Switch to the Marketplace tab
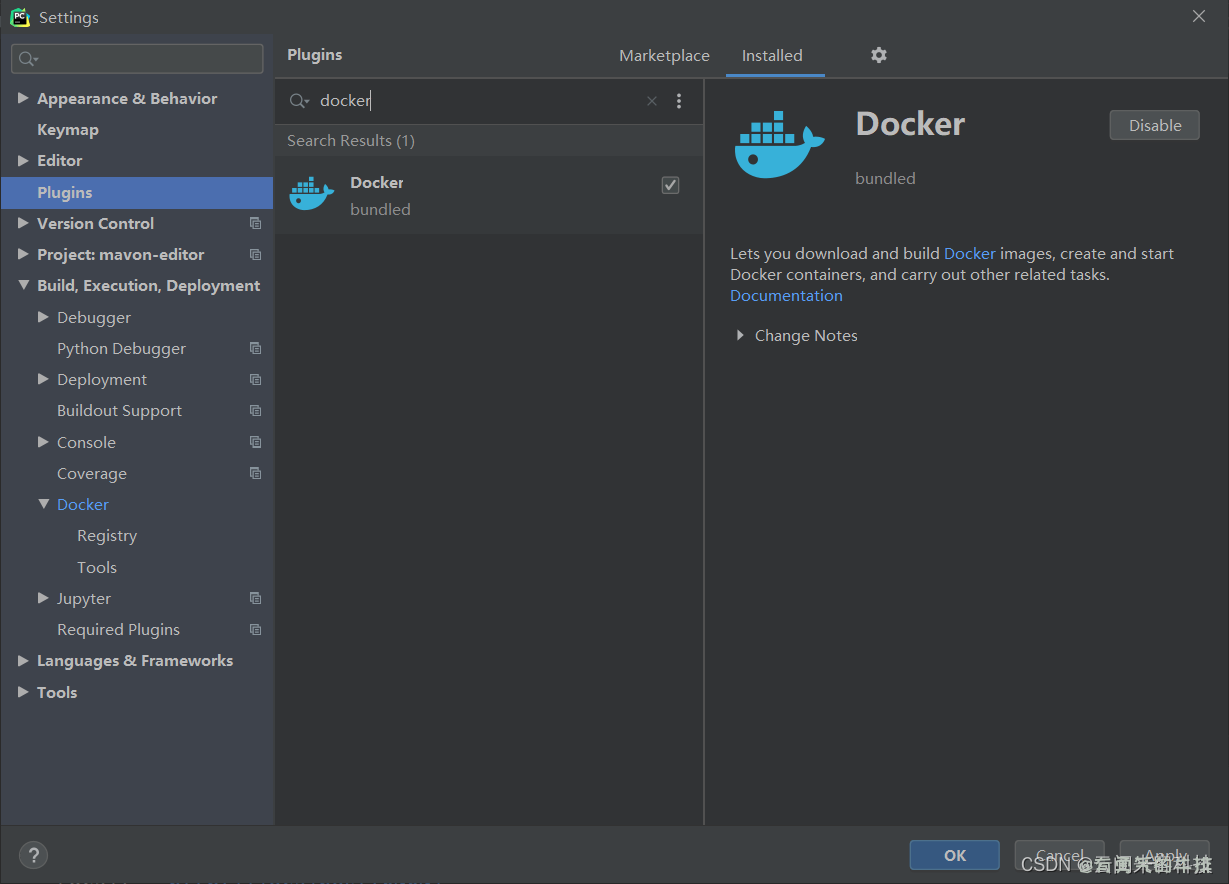The height and width of the screenshot is (884, 1229). (664, 56)
